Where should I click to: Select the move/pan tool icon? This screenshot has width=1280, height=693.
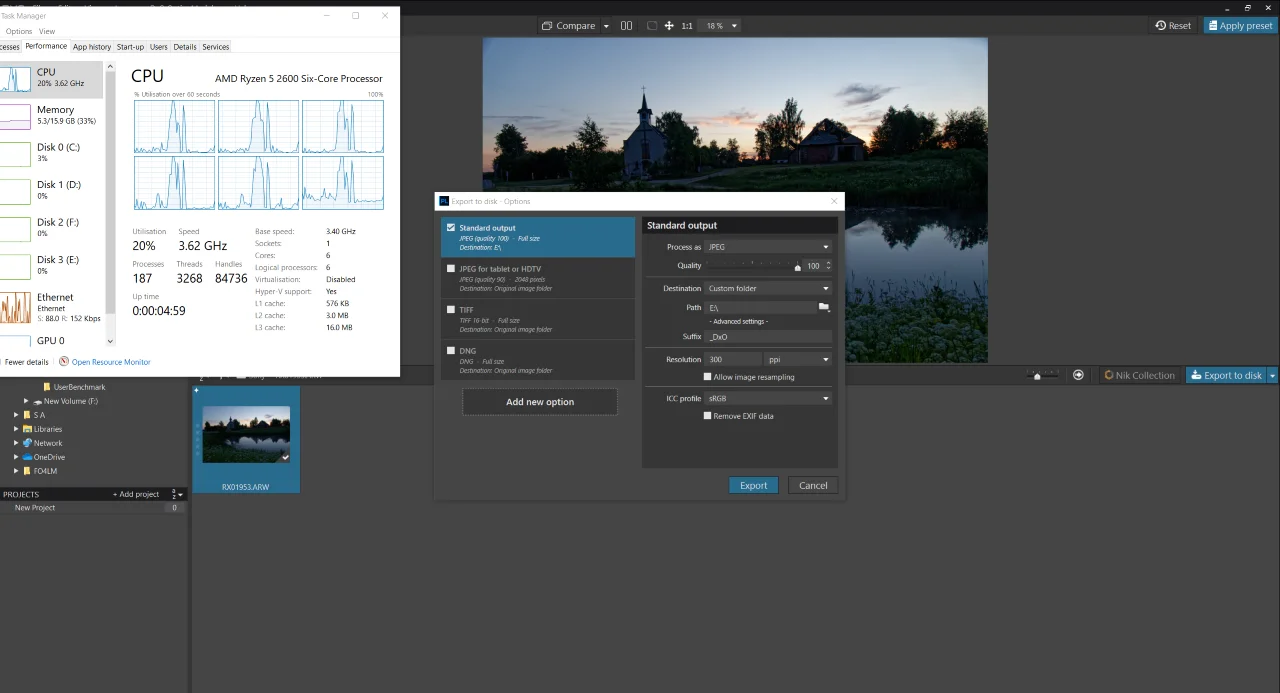669,26
